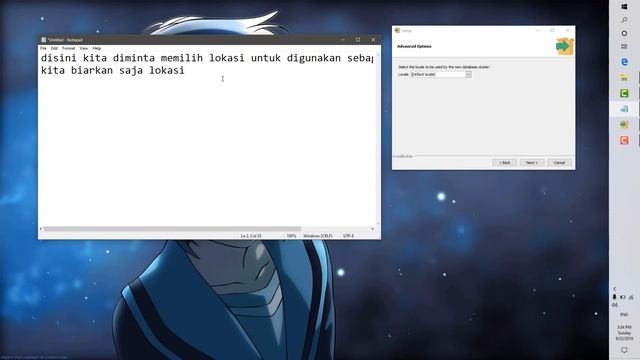Open the Windows Start menu
Screen dimensions: 640x360
[624, 7]
